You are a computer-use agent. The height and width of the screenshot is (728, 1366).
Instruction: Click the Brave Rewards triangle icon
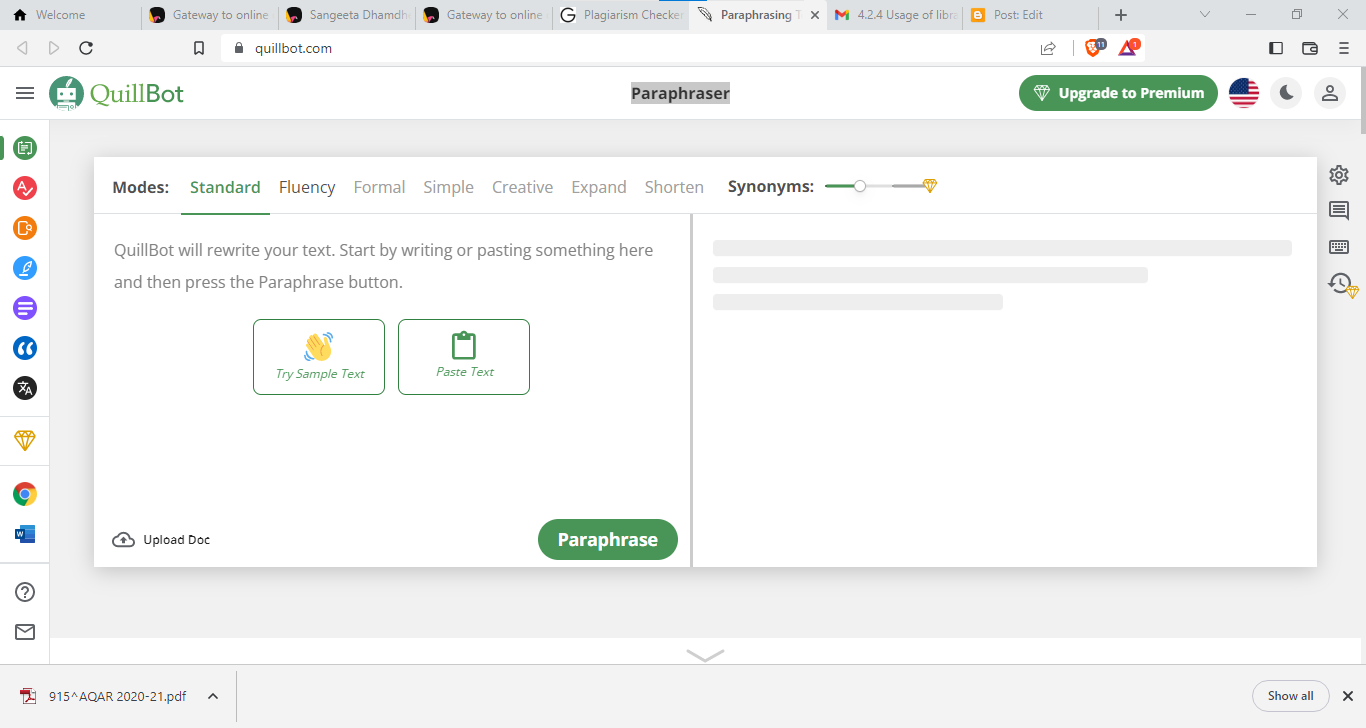(1128, 47)
